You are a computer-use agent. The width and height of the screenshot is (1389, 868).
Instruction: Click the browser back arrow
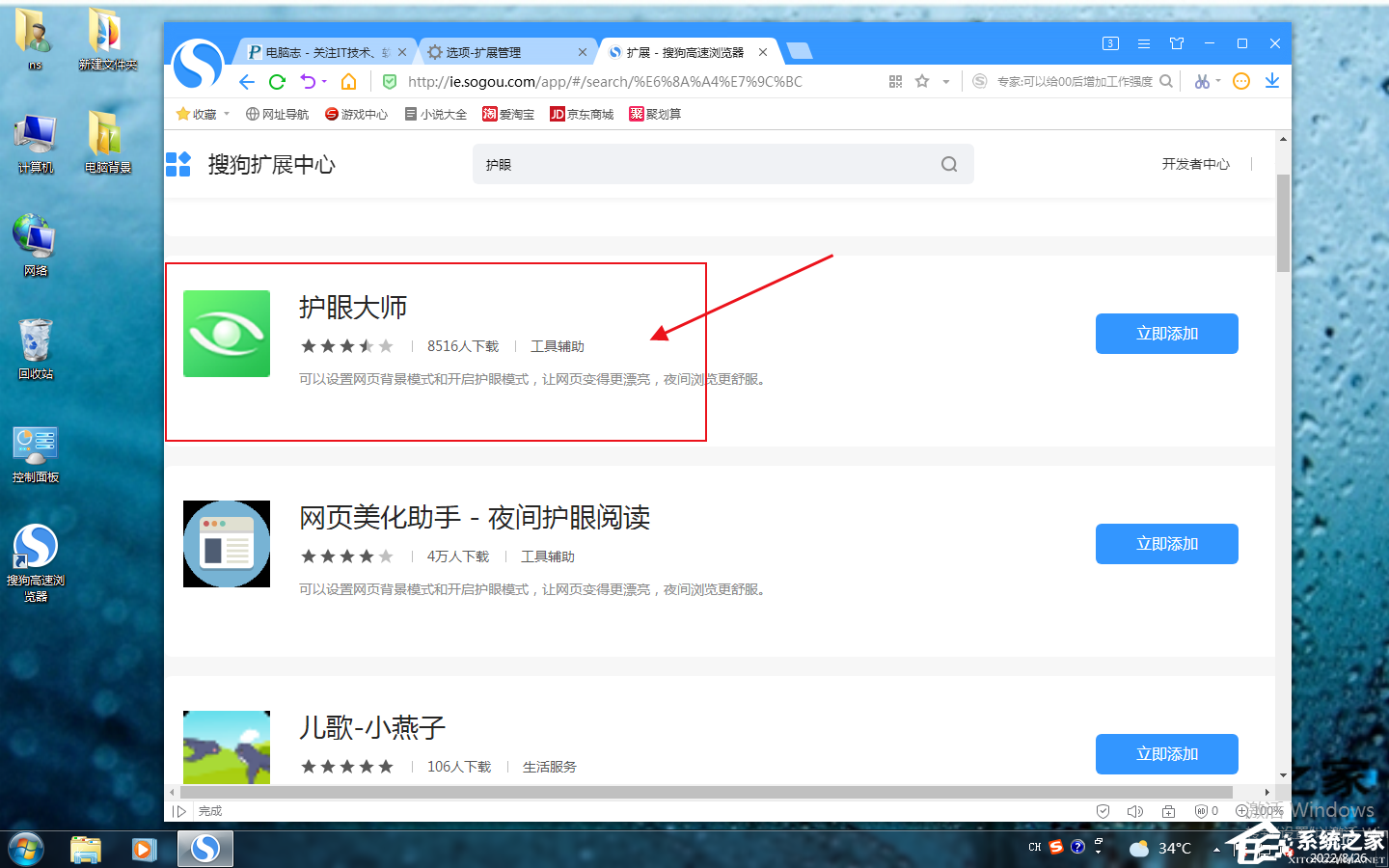tap(247, 82)
